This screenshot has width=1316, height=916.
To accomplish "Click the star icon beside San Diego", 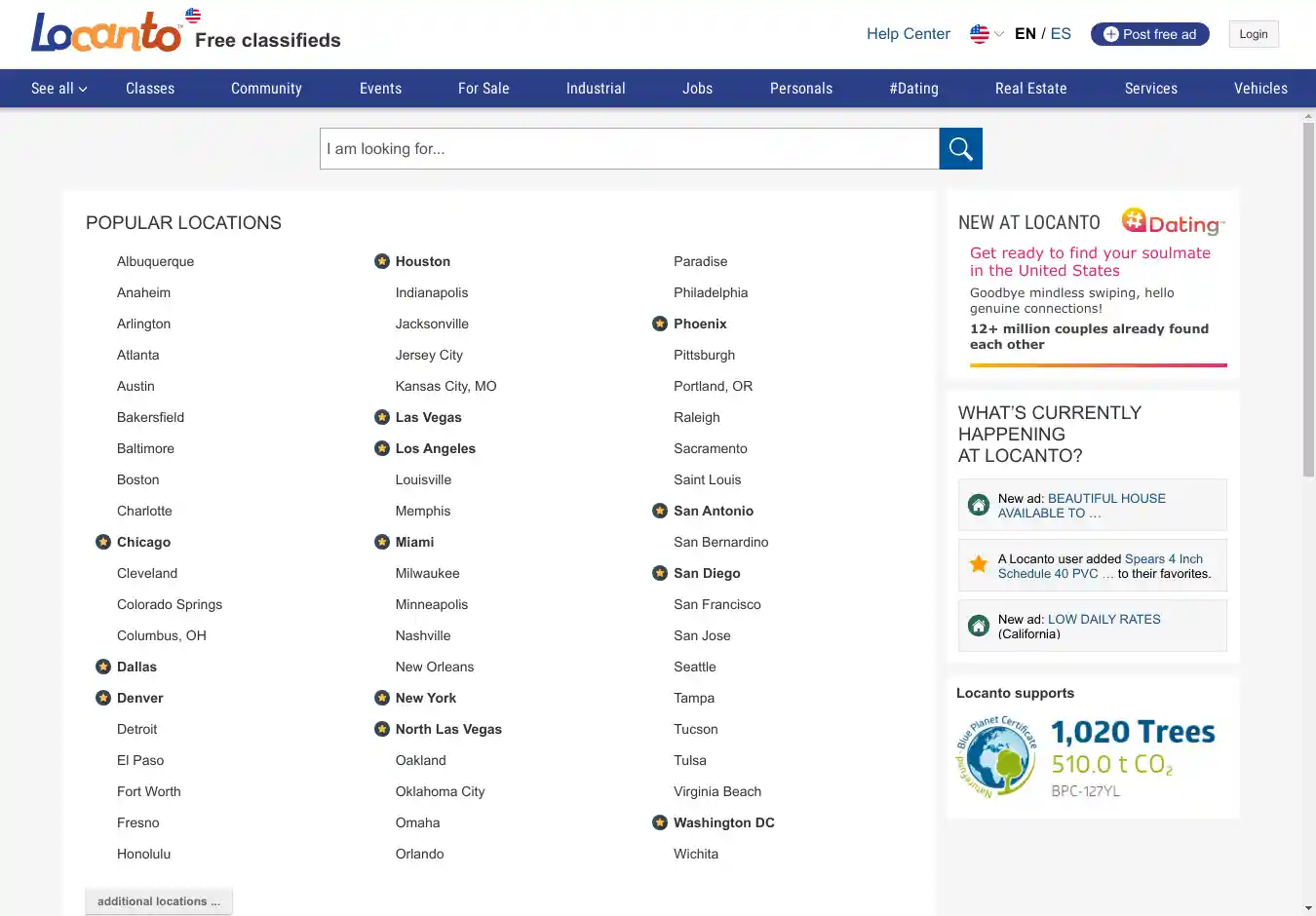I will coord(660,573).
